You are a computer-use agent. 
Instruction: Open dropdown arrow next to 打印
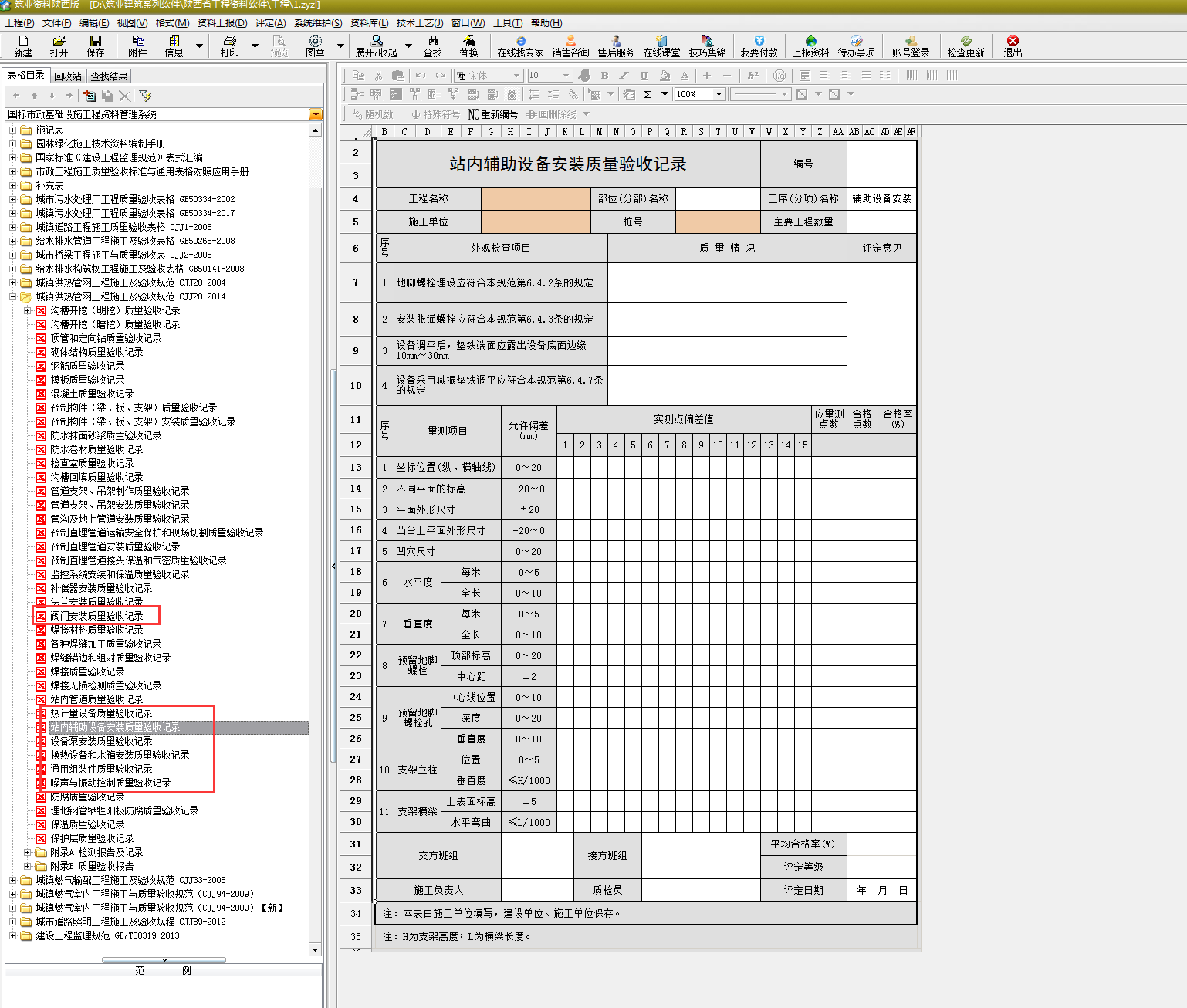click(x=255, y=46)
